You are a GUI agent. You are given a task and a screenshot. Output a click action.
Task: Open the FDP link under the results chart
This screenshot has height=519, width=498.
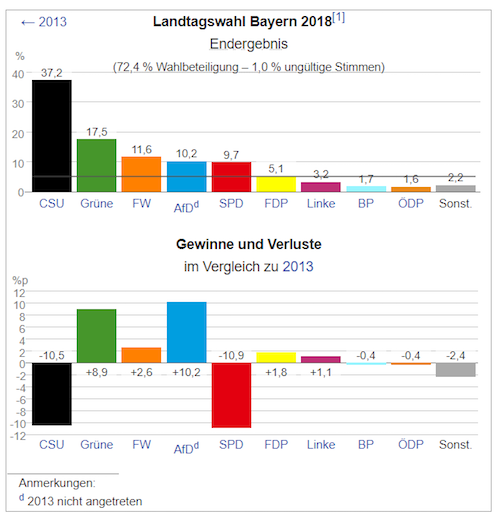pyautogui.click(x=276, y=203)
